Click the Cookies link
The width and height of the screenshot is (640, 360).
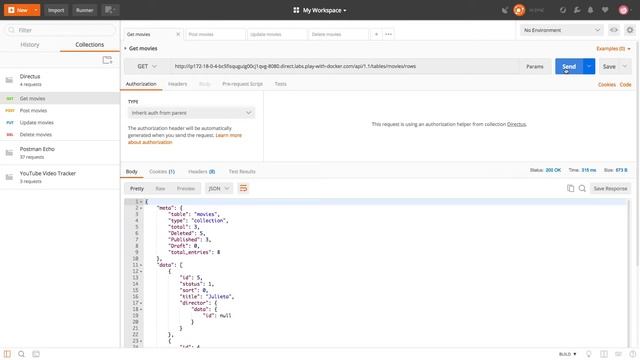pyautogui.click(x=607, y=84)
